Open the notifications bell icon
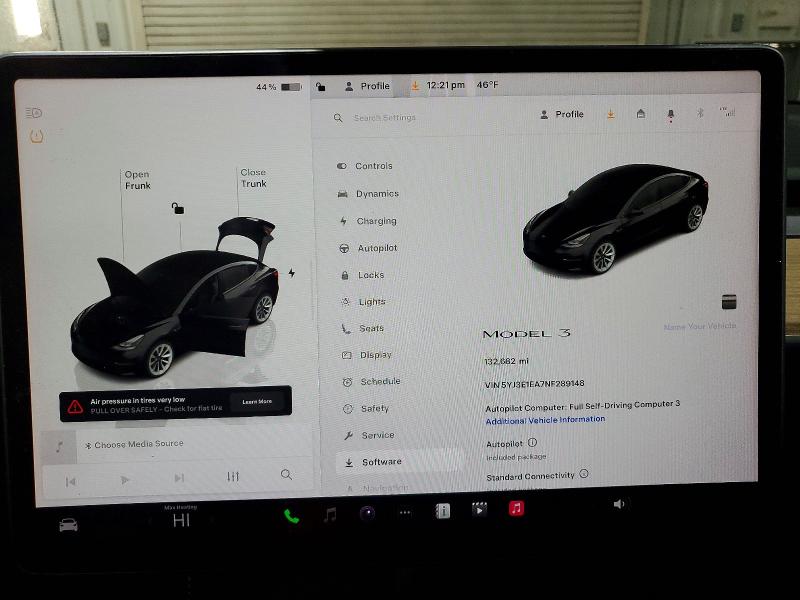This screenshot has height=600, width=800. coord(670,115)
